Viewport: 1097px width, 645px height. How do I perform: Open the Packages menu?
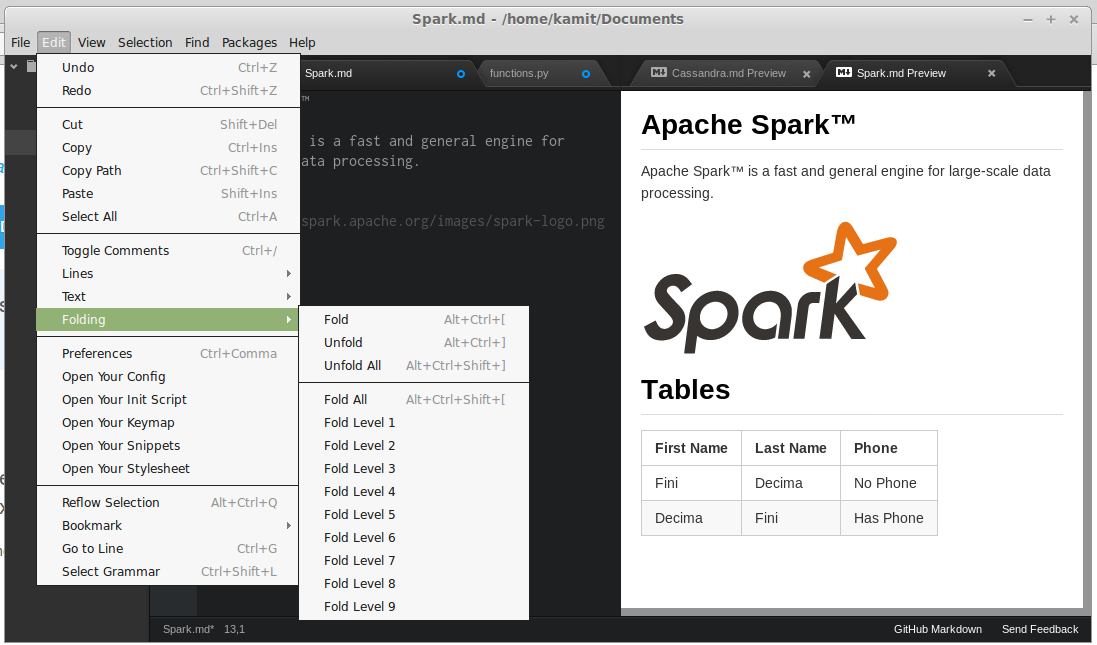pyautogui.click(x=249, y=43)
